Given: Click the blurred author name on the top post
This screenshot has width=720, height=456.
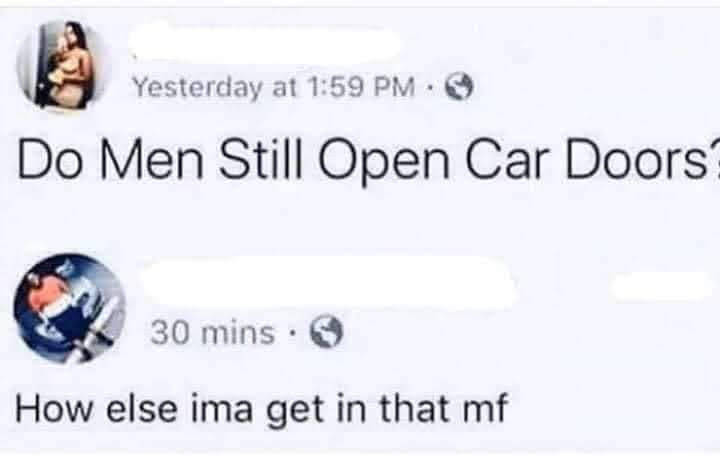Looking at the screenshot, I should tap(263, 43).
